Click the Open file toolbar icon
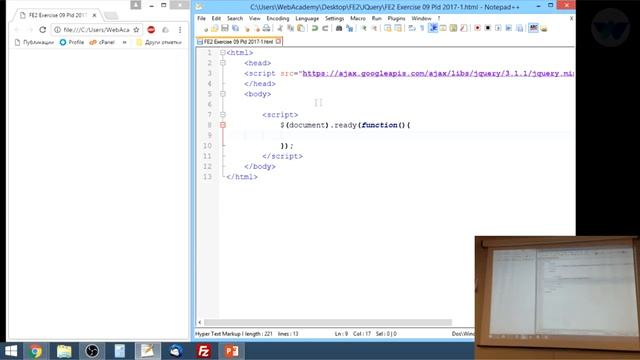The width and height of the screenshot is (640, 360). pyautogui.click(x=214, y=28)
